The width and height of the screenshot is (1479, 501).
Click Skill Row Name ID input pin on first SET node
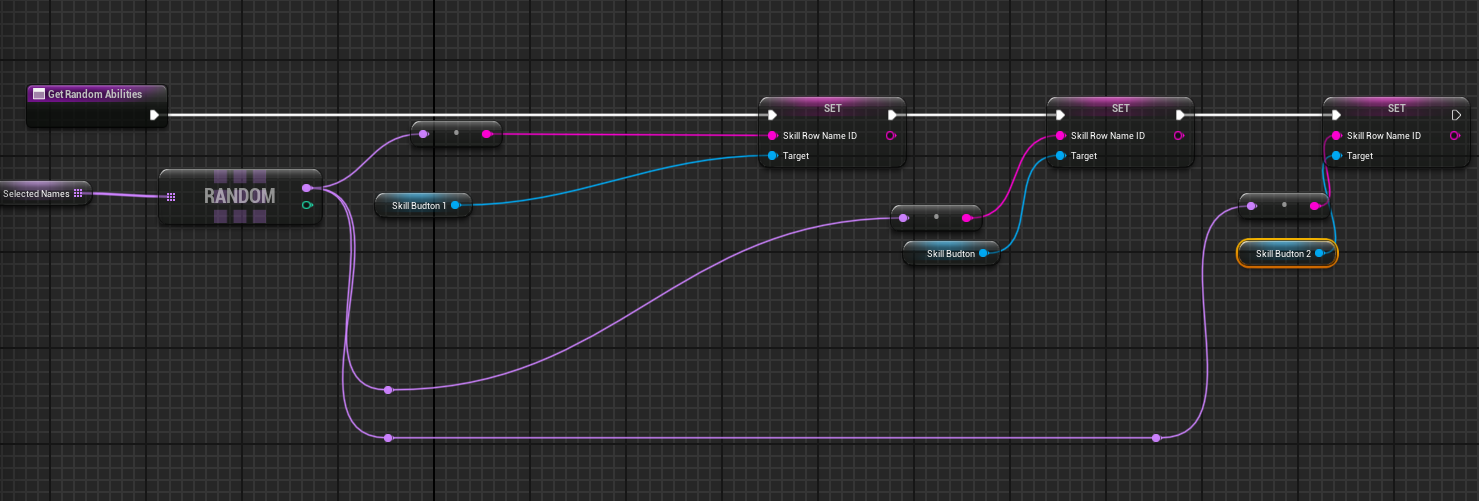(772, 135)
